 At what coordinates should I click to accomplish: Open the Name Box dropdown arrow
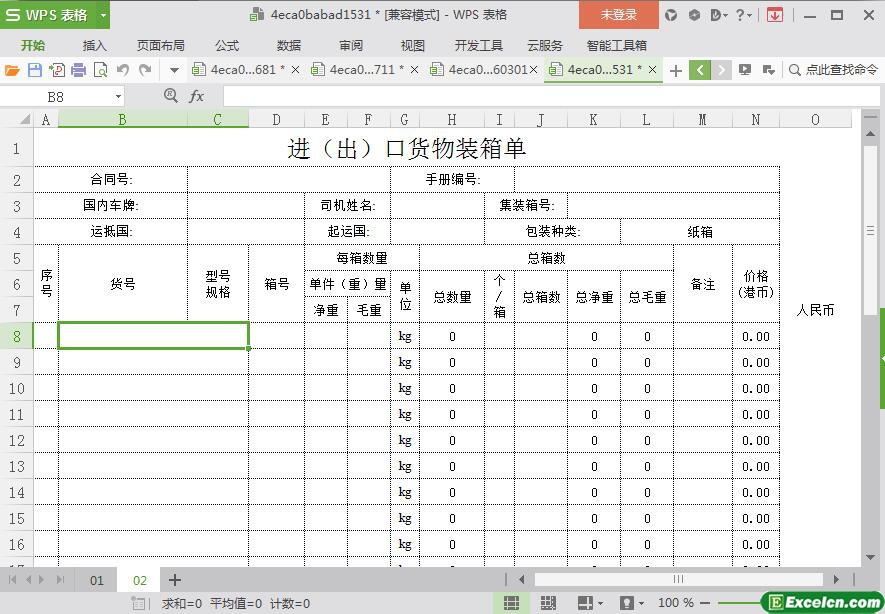pos(118,97)
